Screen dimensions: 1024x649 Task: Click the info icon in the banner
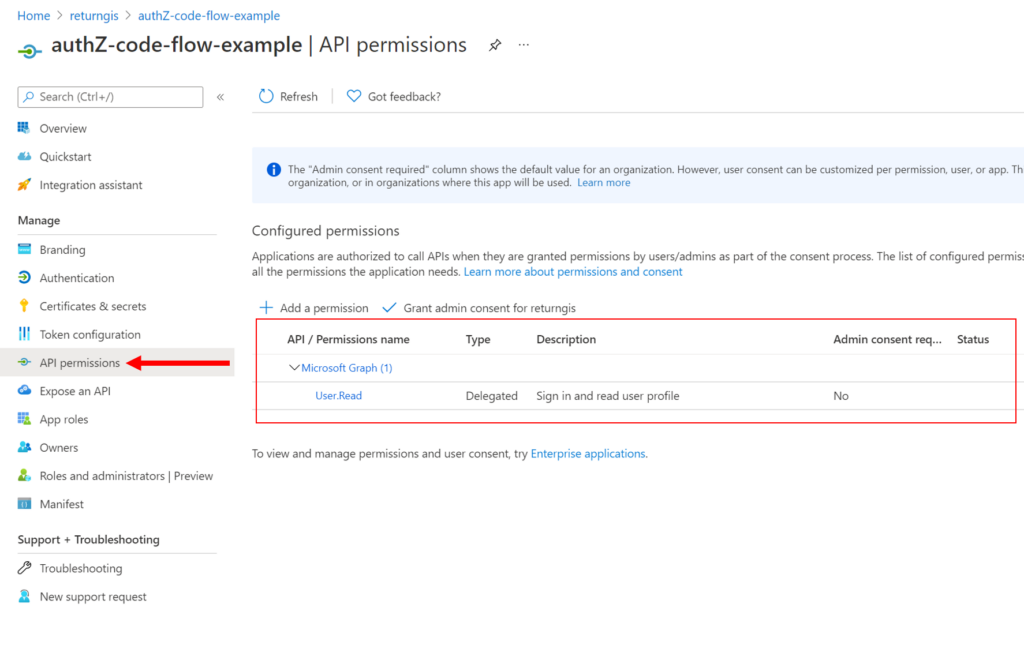pos(274,170)
